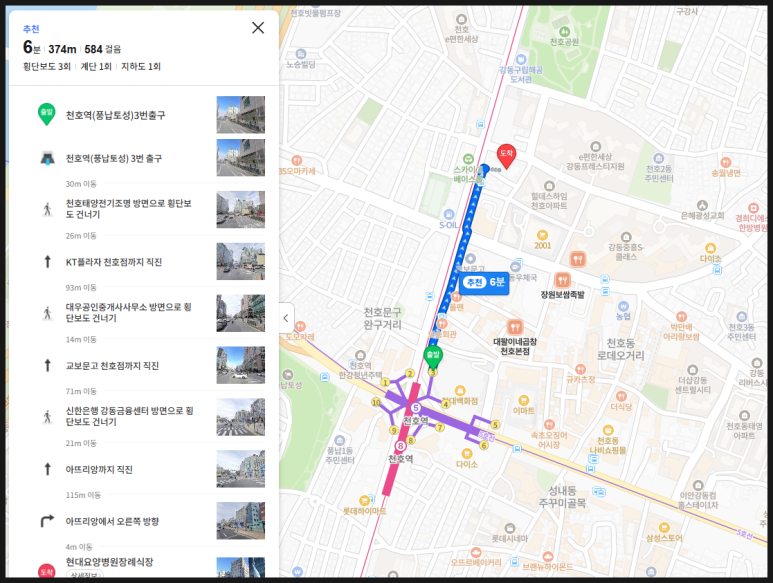Click straight arrow icon beside 아뜨리앙까지 직진
The height and width of the screenshot is (583, 773).
pos(47,469)
